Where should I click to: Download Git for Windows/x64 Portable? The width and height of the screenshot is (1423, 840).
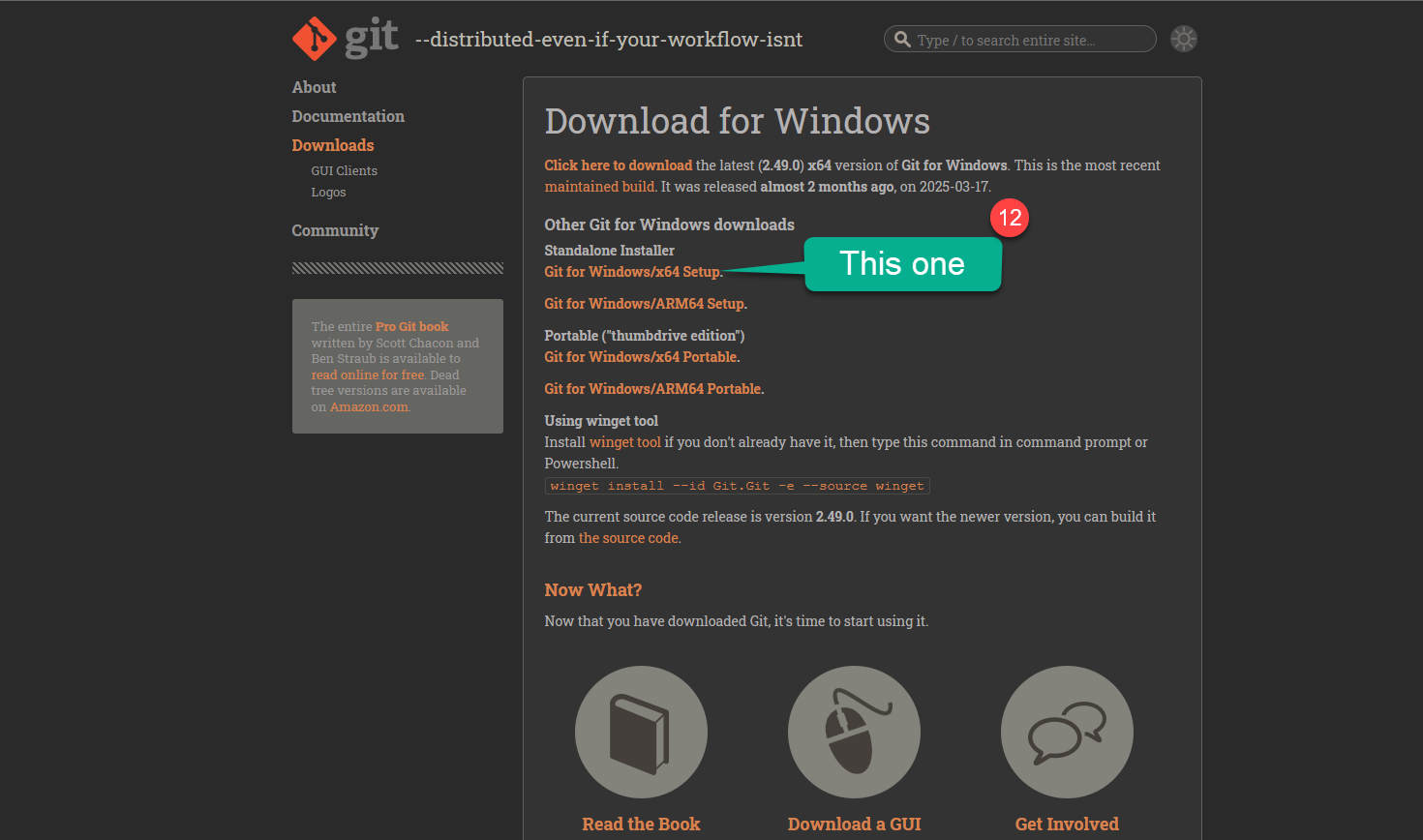pyautogui.click(x=641, y=357)
